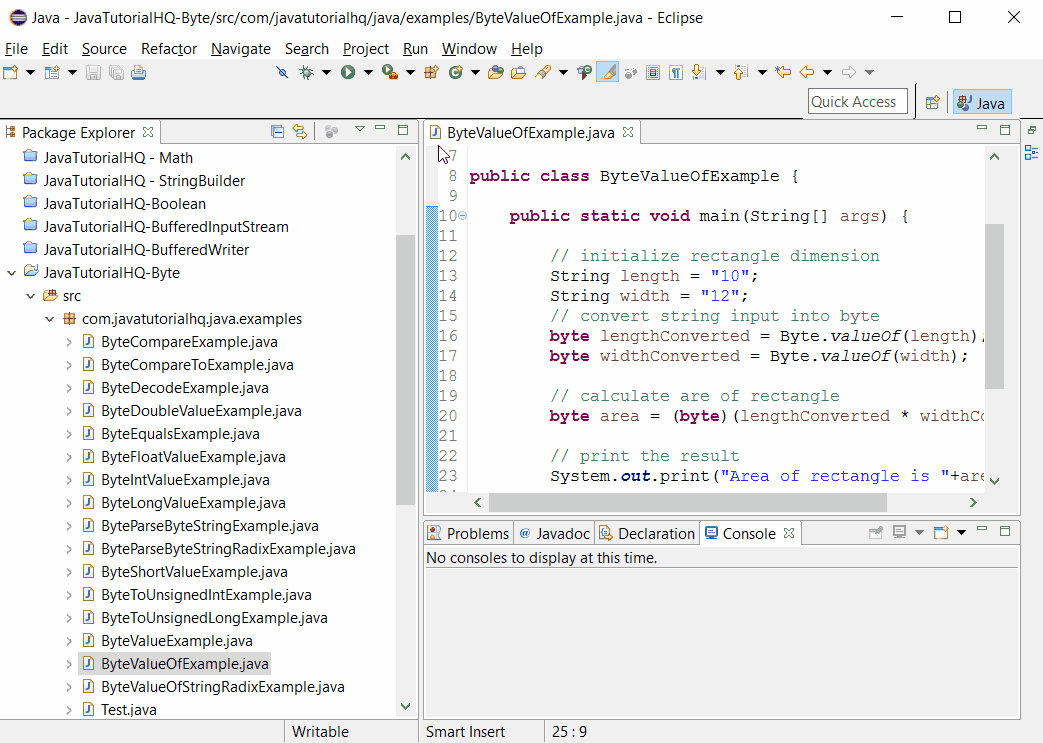Collapse the src folder in Package Explorer
The width and height of the screenshot is (1043, 743).
click(29, 295)
